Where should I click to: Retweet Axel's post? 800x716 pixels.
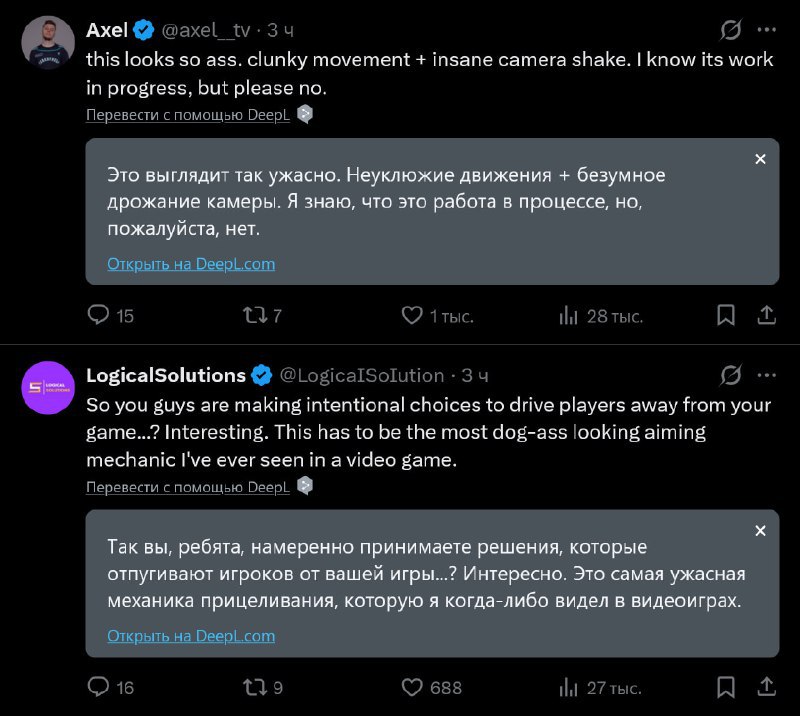[x=256, y=316]
